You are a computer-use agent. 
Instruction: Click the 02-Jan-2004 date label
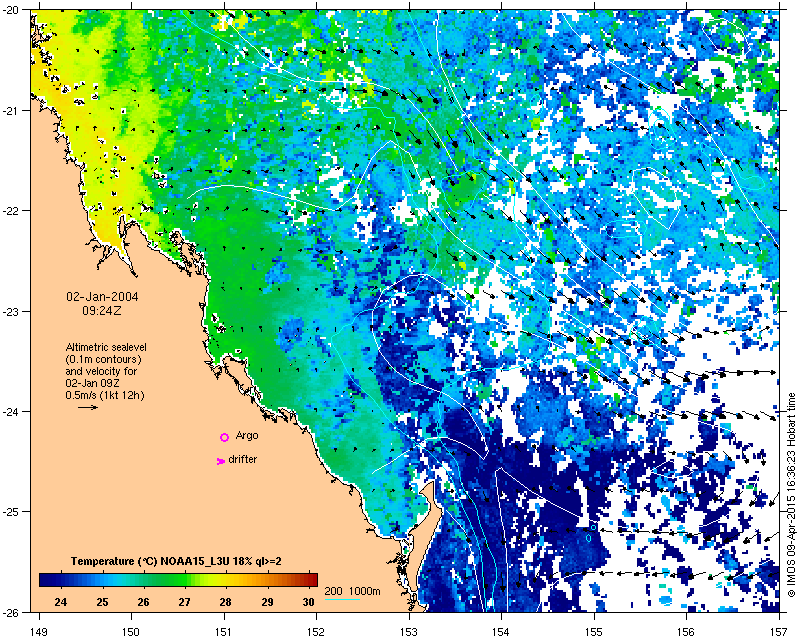(x=102, y=297)
